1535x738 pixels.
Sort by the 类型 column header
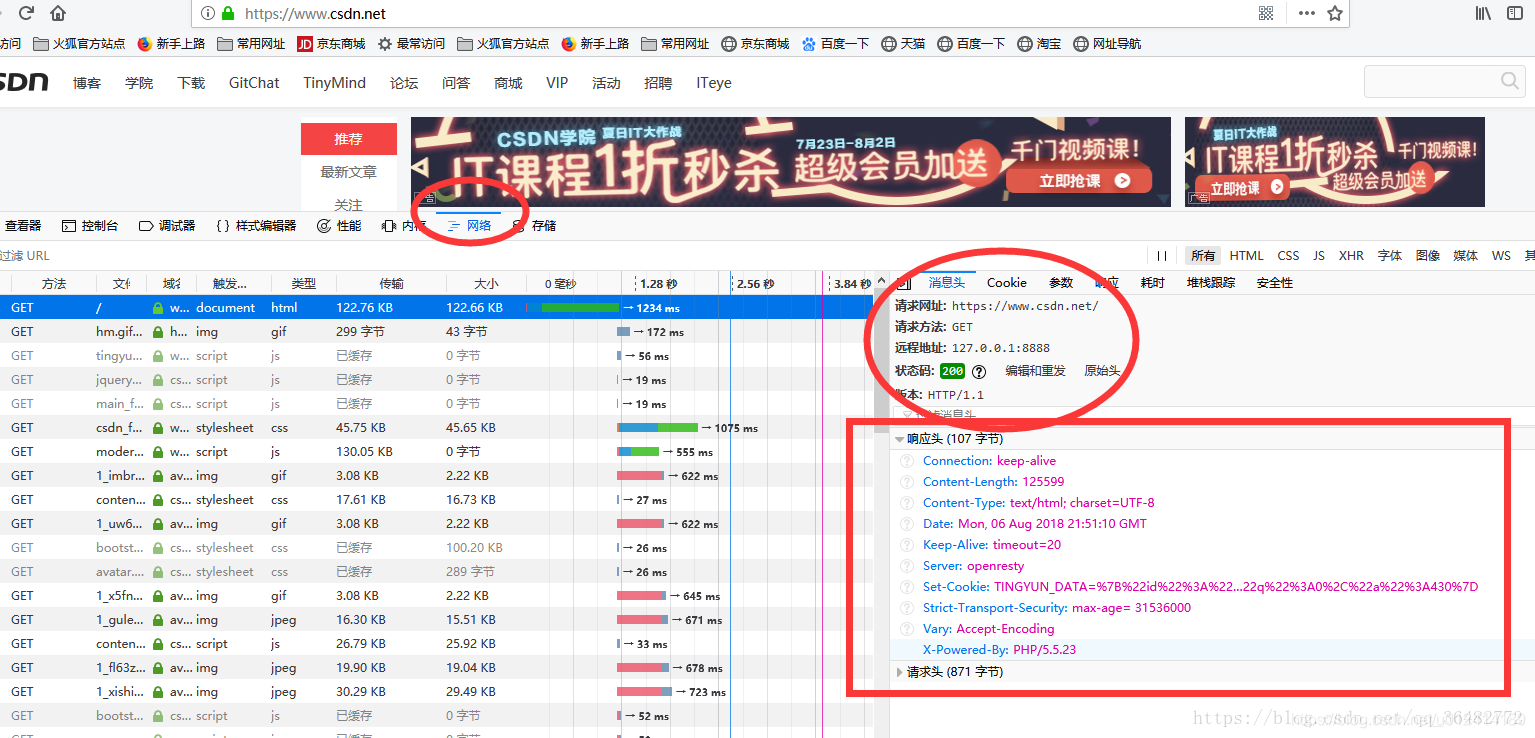coord(303,284)
